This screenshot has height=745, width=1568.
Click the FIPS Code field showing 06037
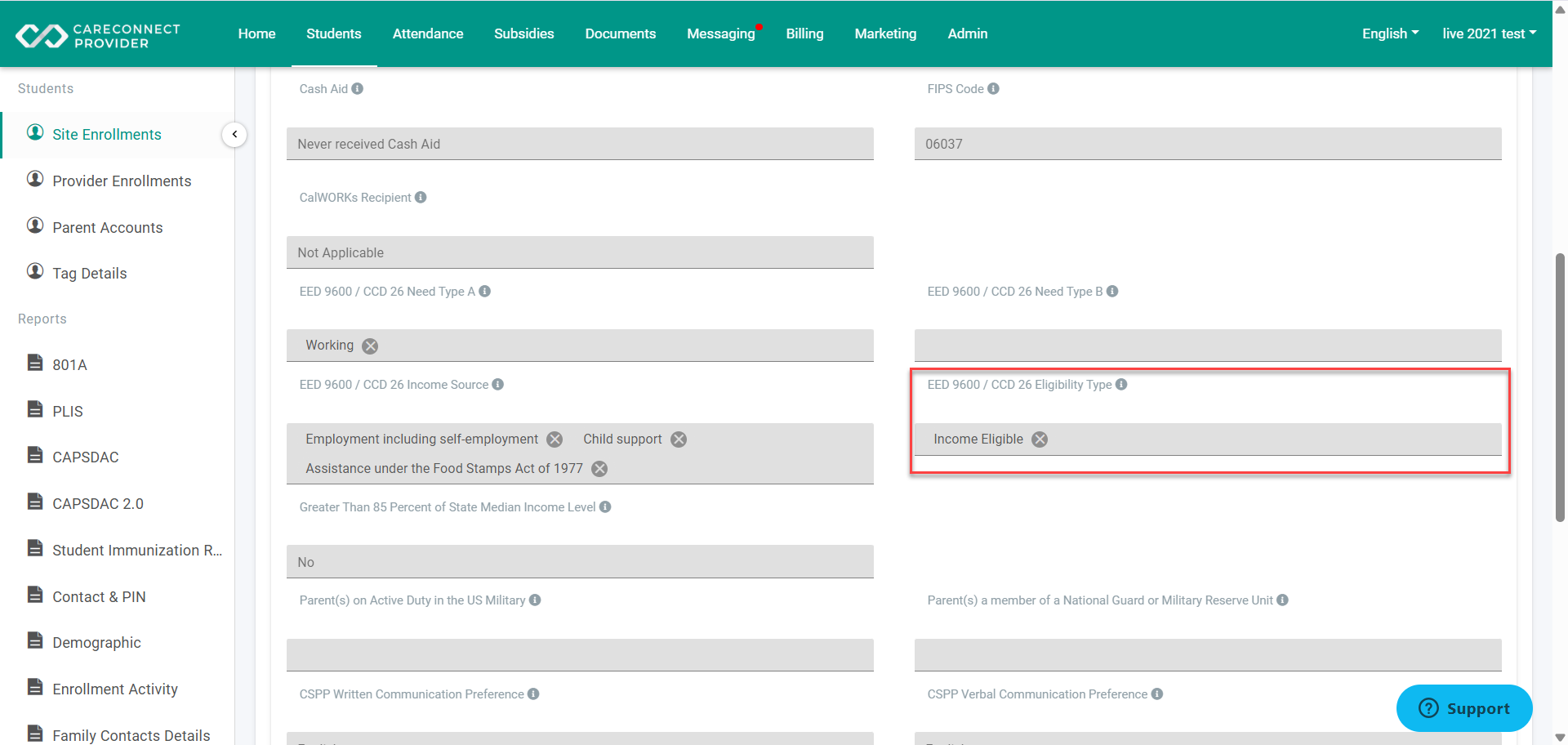point(1208,144)
